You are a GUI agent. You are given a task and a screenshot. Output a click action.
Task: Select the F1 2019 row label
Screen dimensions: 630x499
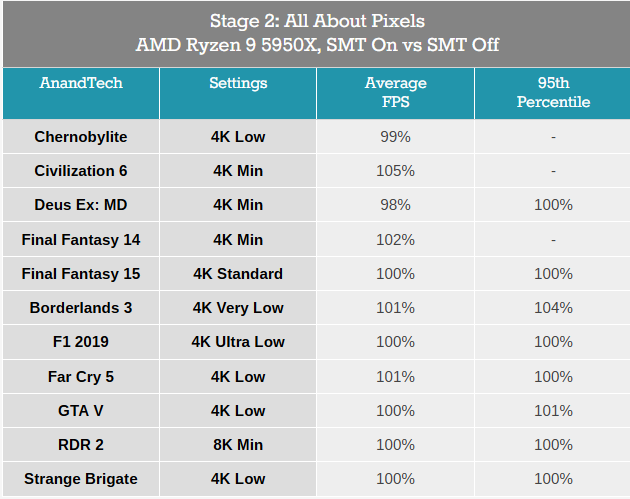81,342
